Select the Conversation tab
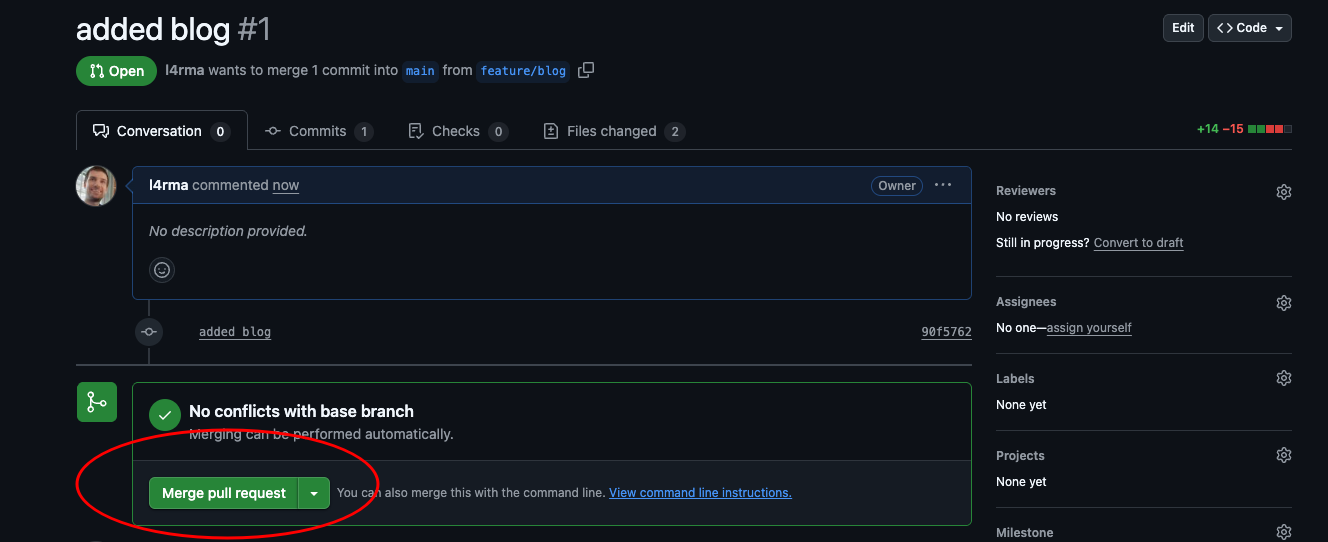The width and height of the screenshot is (1328, 542). 161,131
